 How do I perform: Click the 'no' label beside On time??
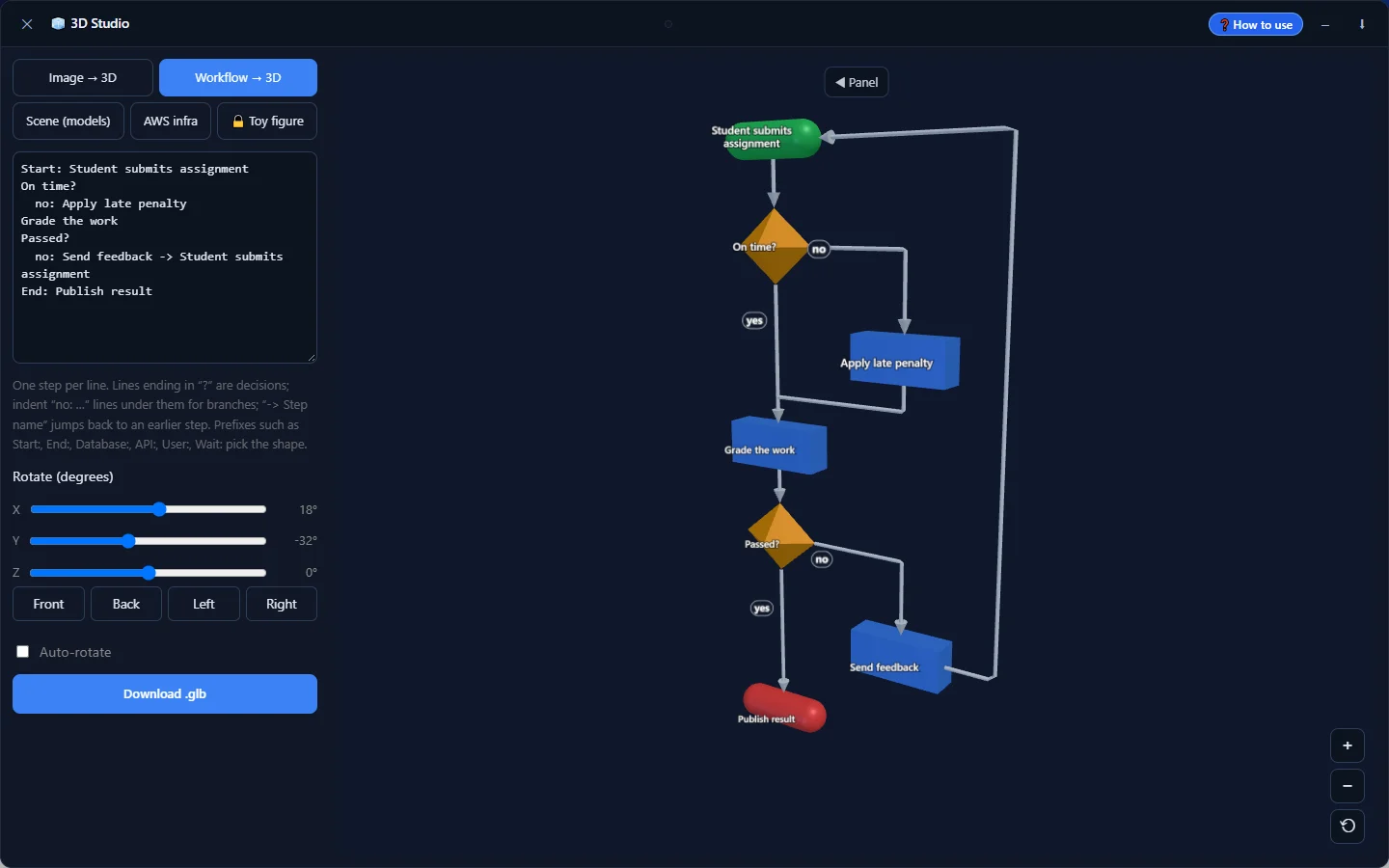pyautogui.click(x=819, y=250)
